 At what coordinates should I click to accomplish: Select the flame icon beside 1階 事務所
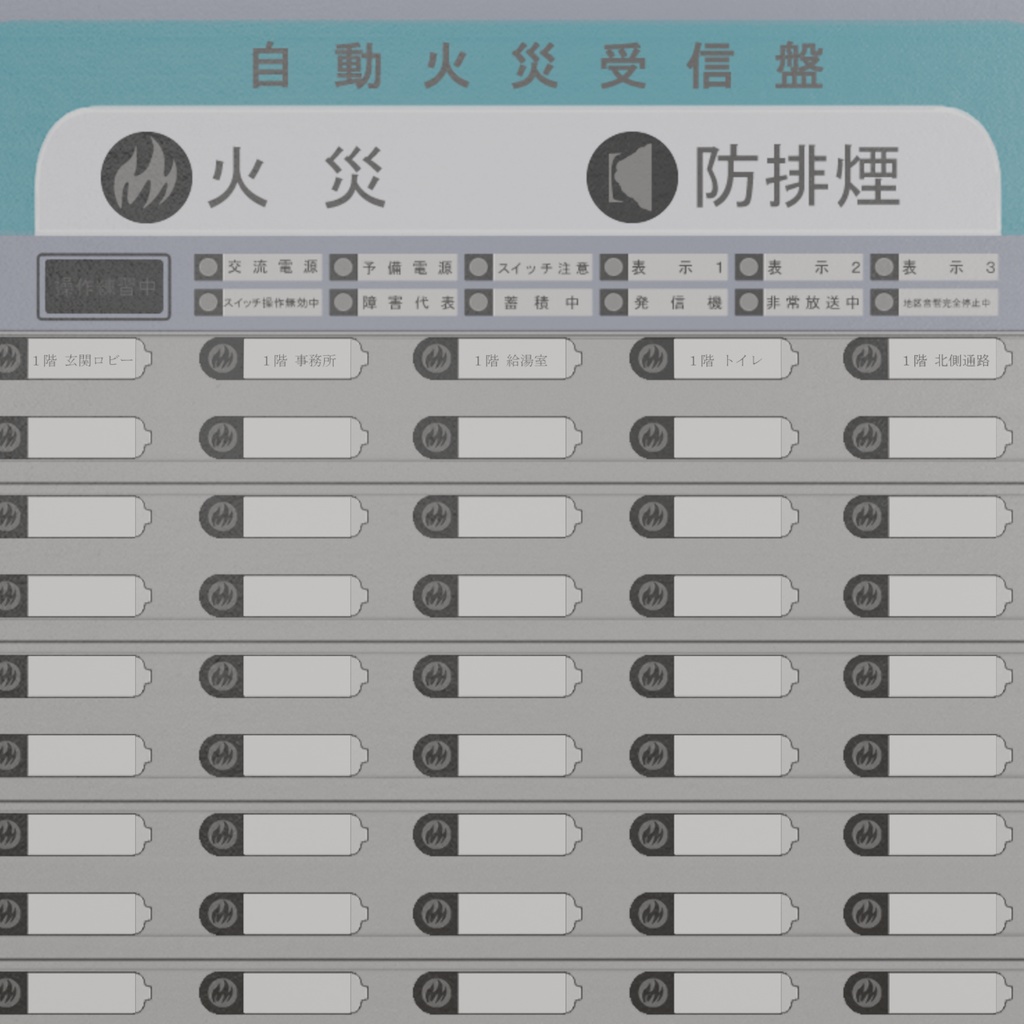coord(224,359)
